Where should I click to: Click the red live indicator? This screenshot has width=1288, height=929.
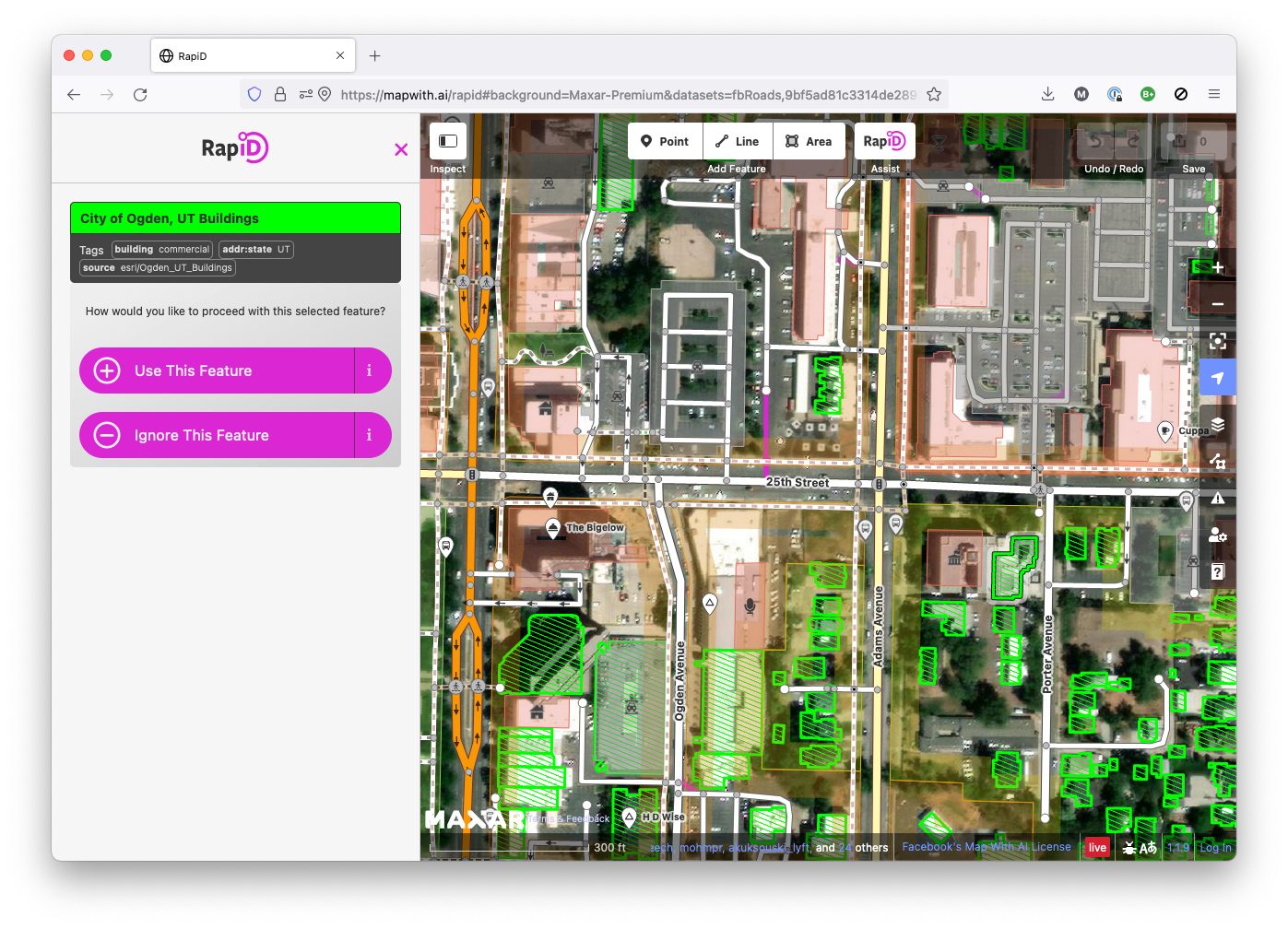click(1097, 848)
